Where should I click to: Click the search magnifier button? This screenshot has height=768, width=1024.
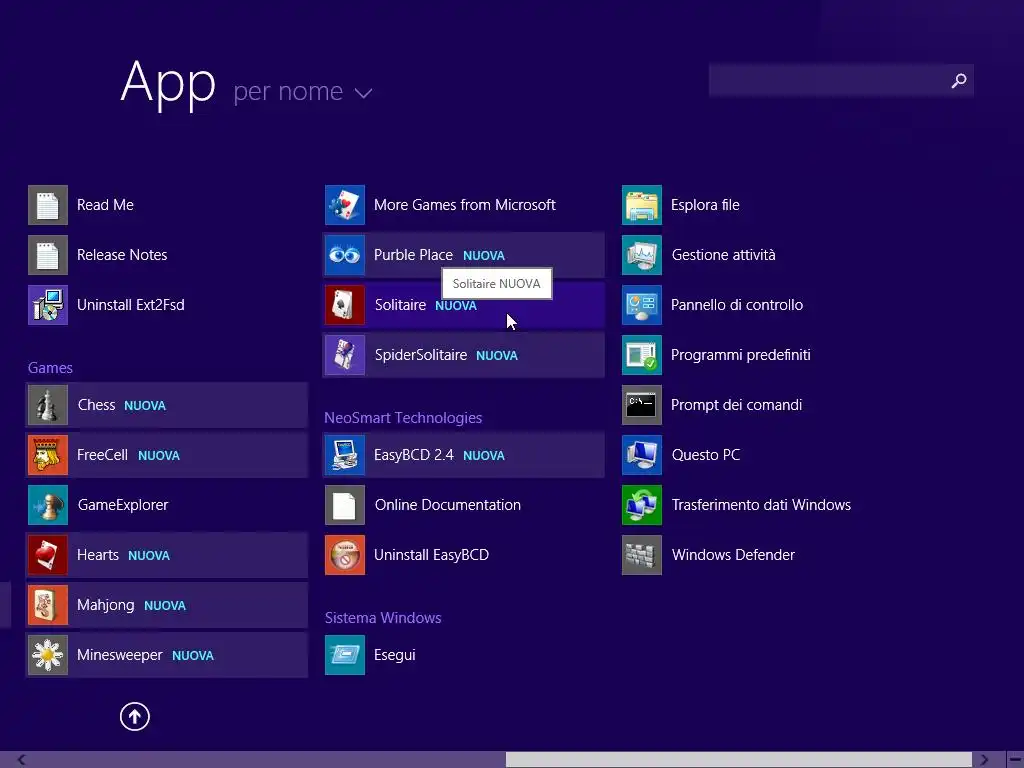coord(959,80)
